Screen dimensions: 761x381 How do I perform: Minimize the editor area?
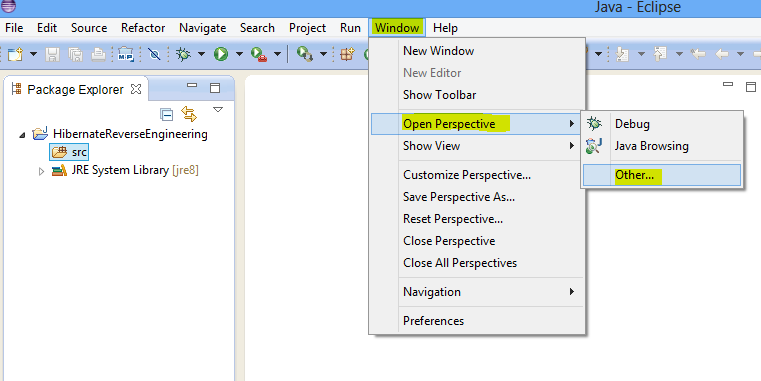pyautogui.click(x=728, y=84)
